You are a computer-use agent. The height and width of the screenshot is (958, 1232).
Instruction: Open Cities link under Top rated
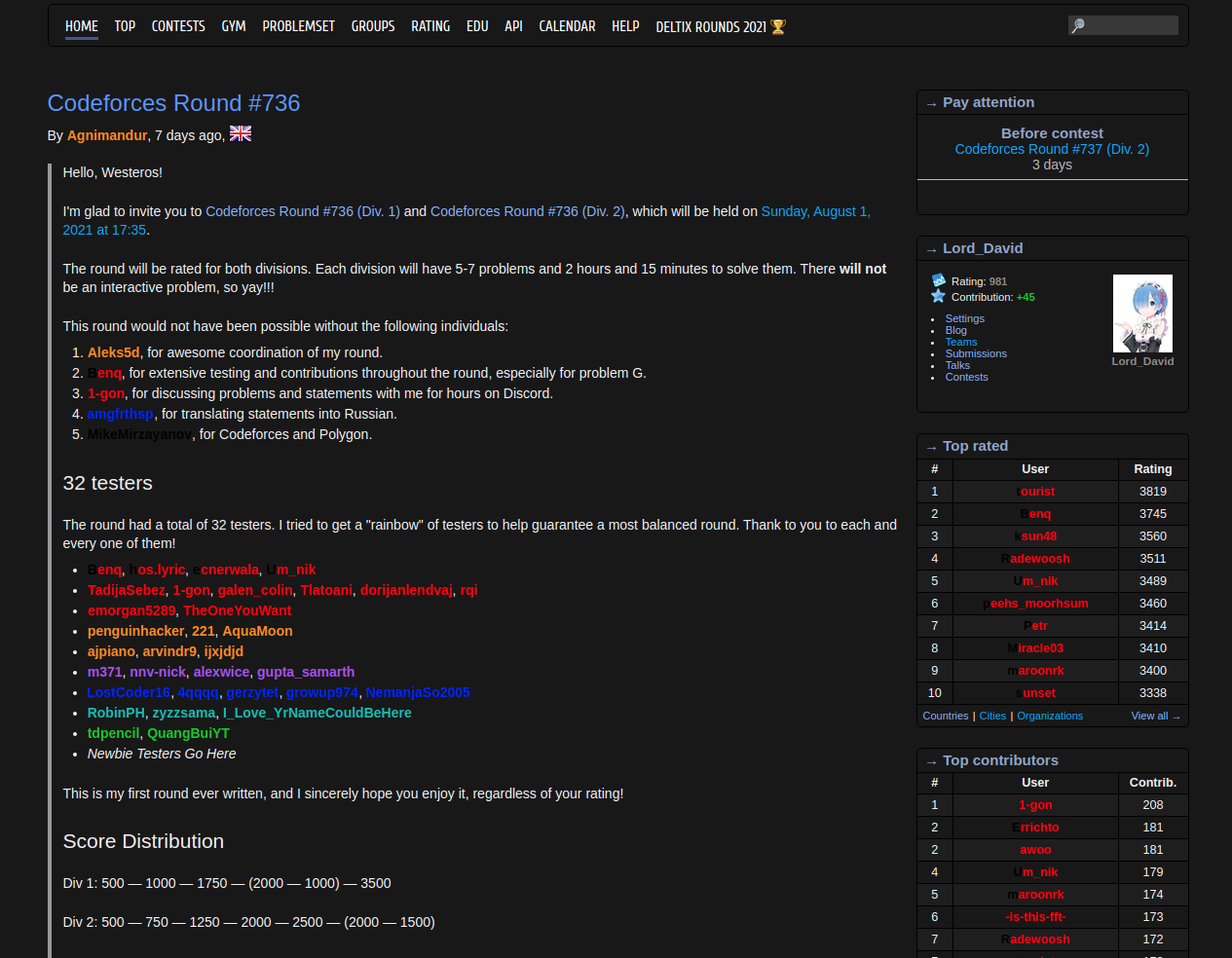pos(992,716)
